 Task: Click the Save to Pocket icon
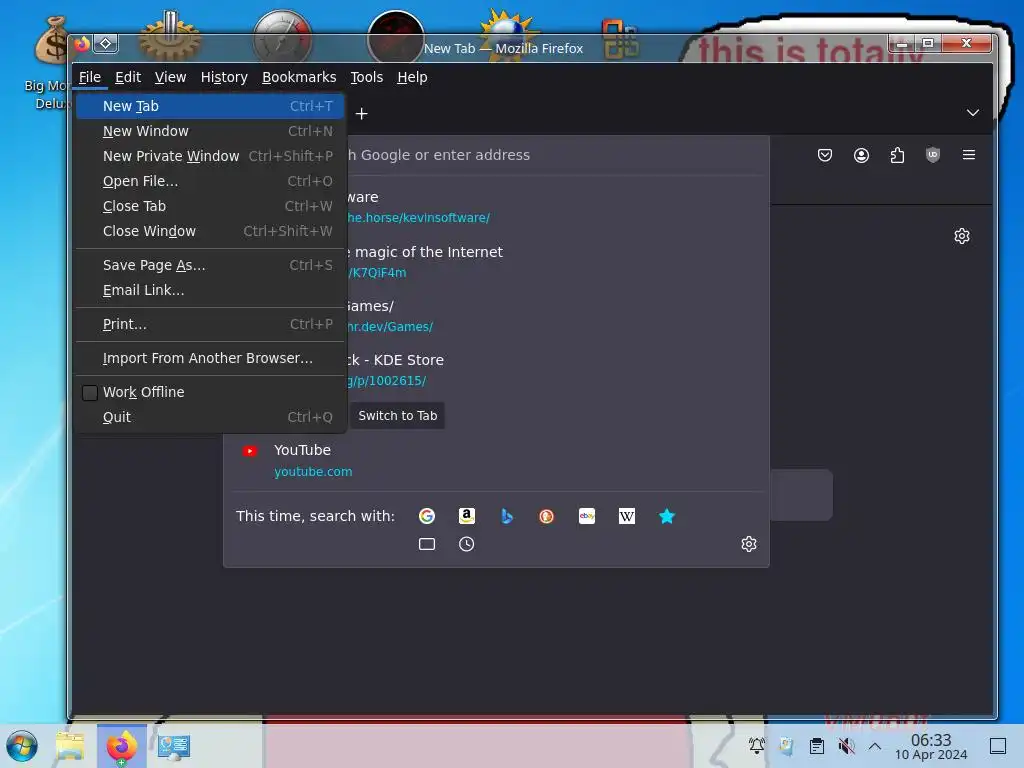825,155
